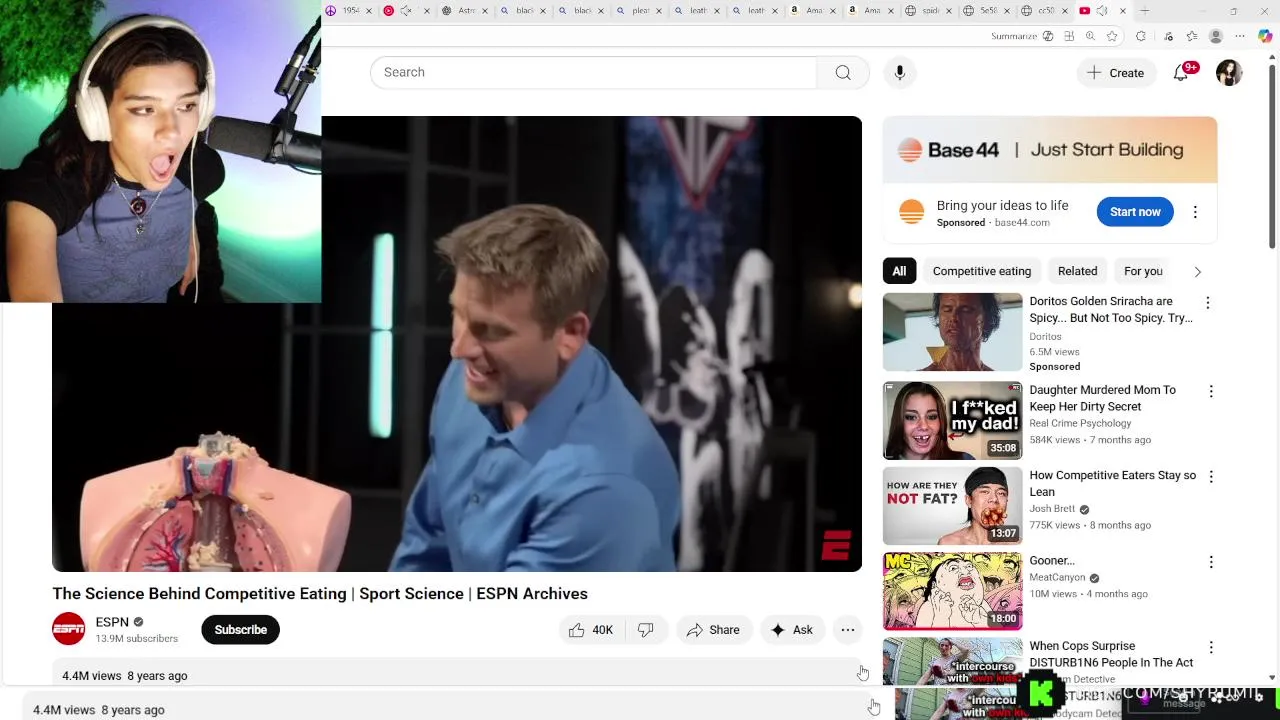Open Doritos Golden Sriracha video thumbnail

[x=952, y=332]
